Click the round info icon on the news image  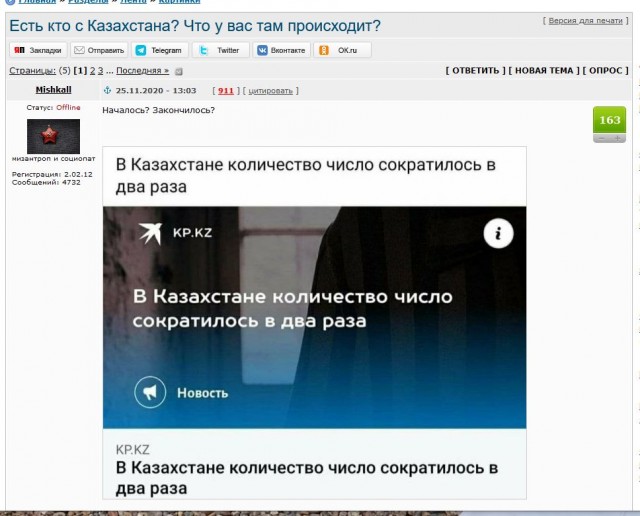498,234
